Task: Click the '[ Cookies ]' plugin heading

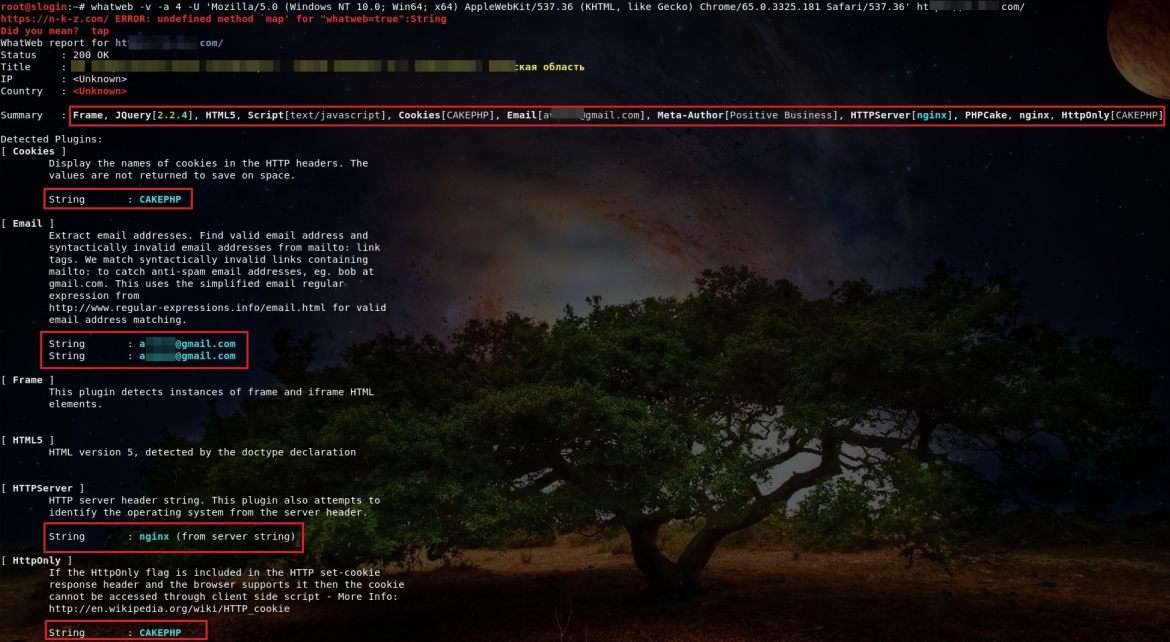Action: 34,151
